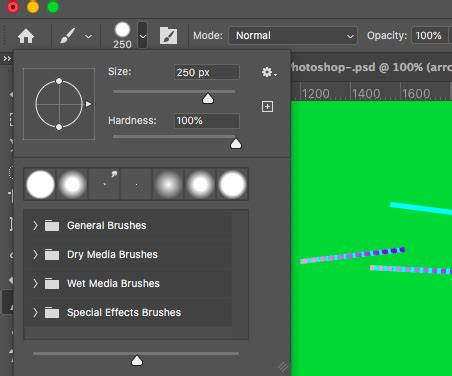This screenshot has width=452, height=376.
Task: Adjust the Hardness slider handle
Action: (236, 144)
